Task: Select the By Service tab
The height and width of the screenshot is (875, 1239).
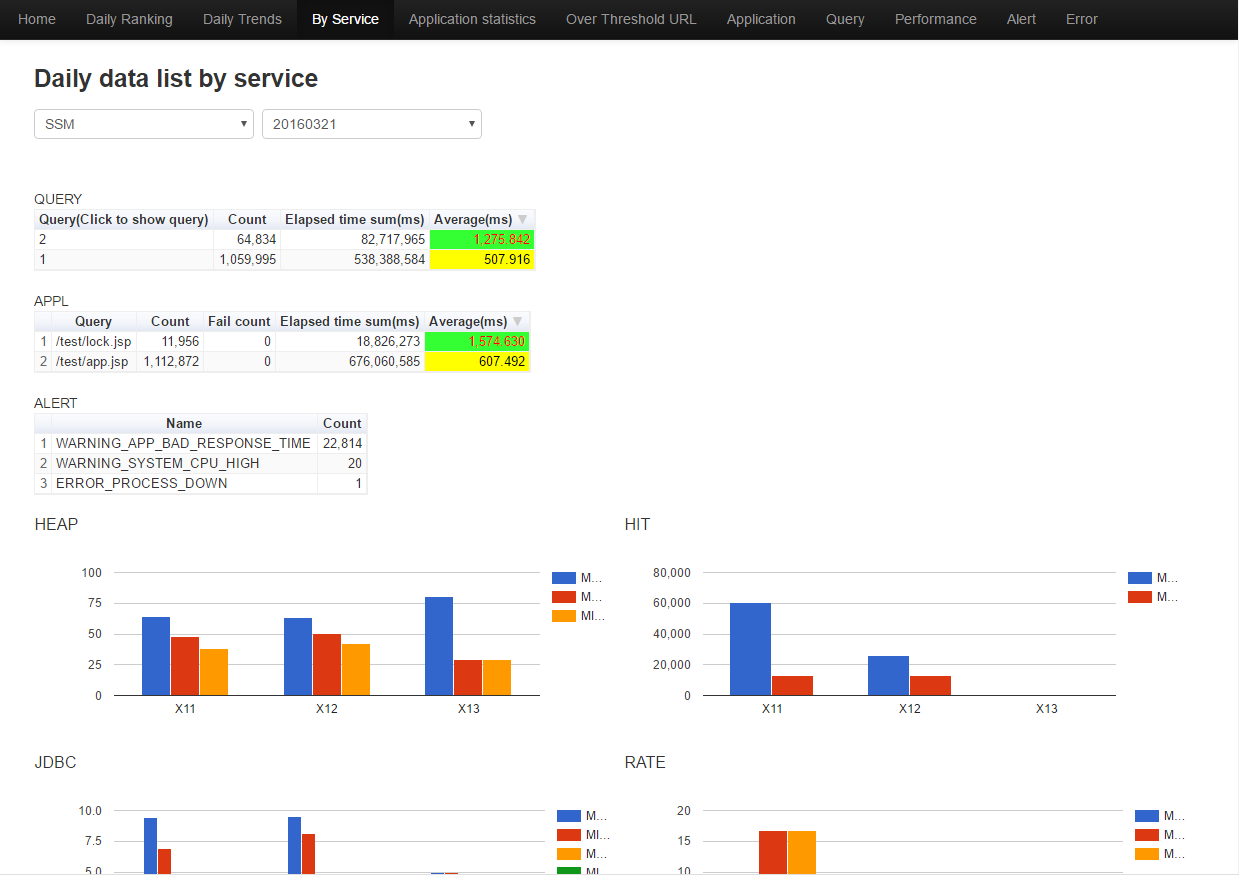Action: 345,19
